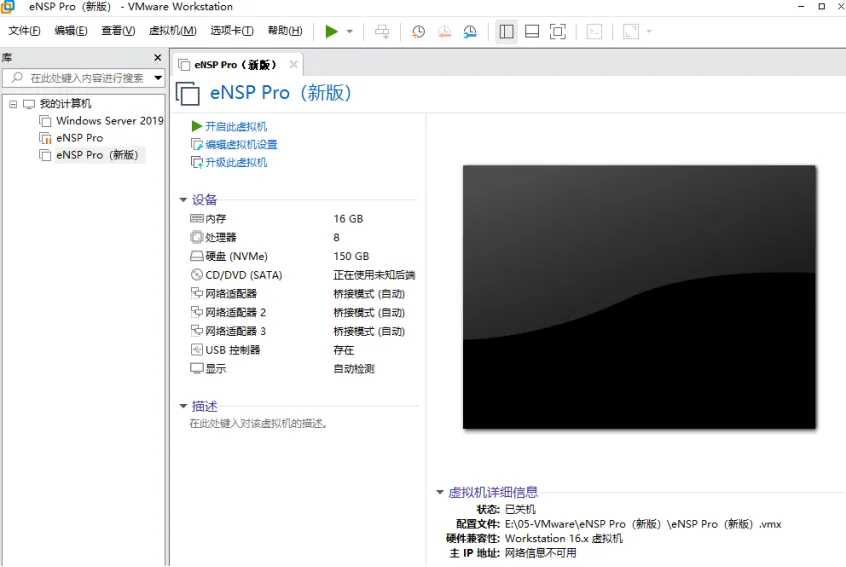Viewport: 846px width, 567px height.
Task: Open the 帮助(H) menu
Action: point(285,31)
